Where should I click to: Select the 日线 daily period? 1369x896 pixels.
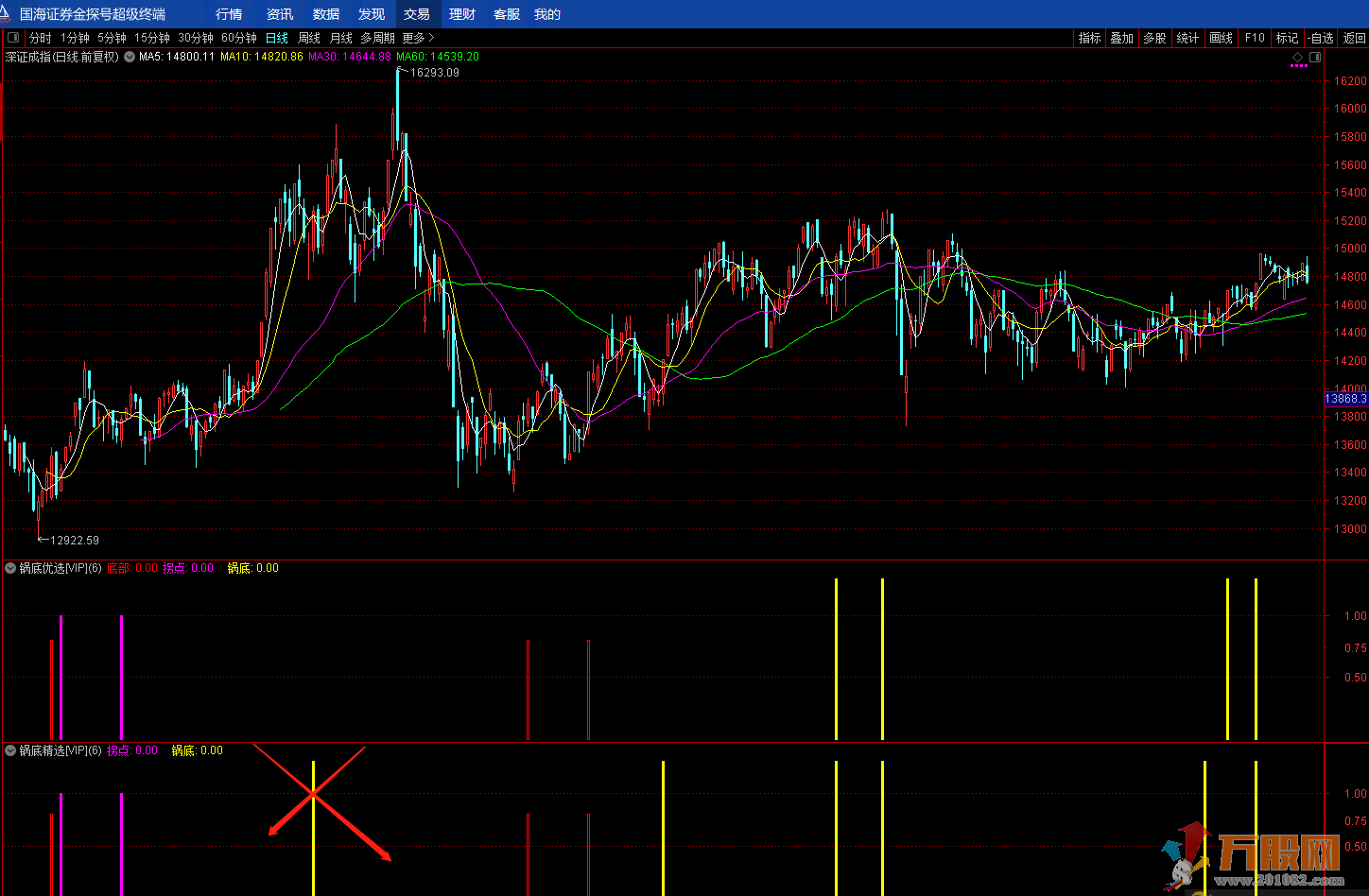point(276,39)
